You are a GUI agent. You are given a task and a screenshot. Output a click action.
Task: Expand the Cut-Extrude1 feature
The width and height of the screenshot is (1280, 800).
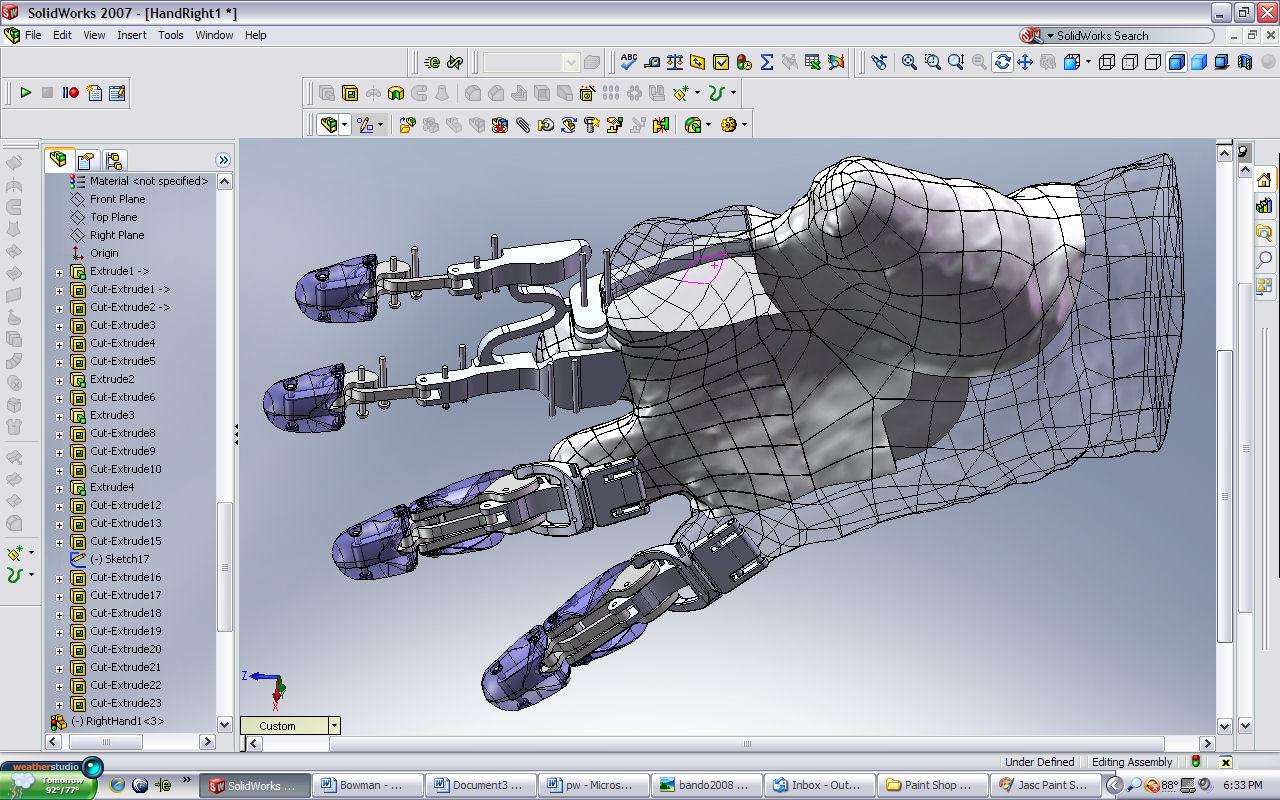coord(59,289)
